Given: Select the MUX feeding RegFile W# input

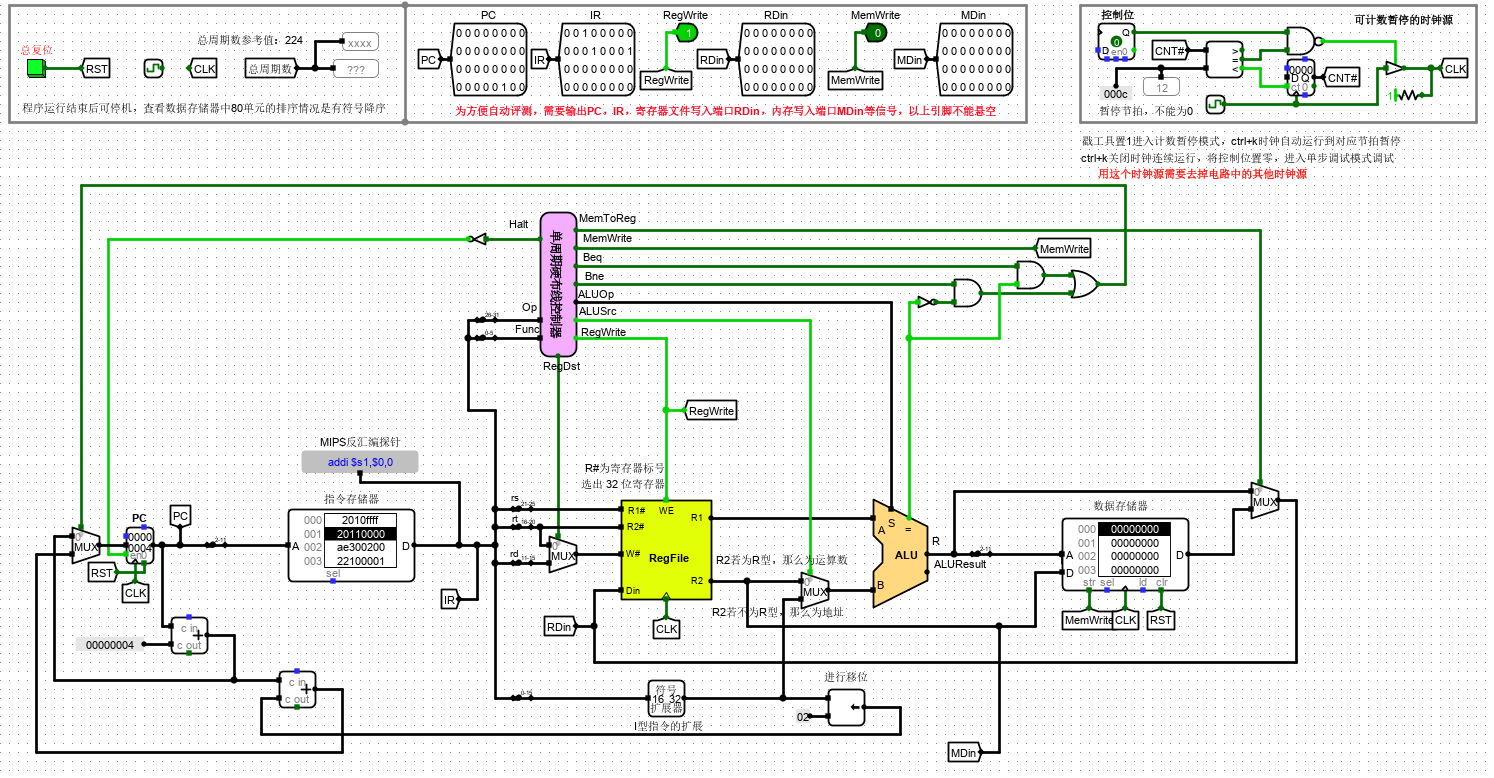Looking at the screenshot, I should (563, 555).
